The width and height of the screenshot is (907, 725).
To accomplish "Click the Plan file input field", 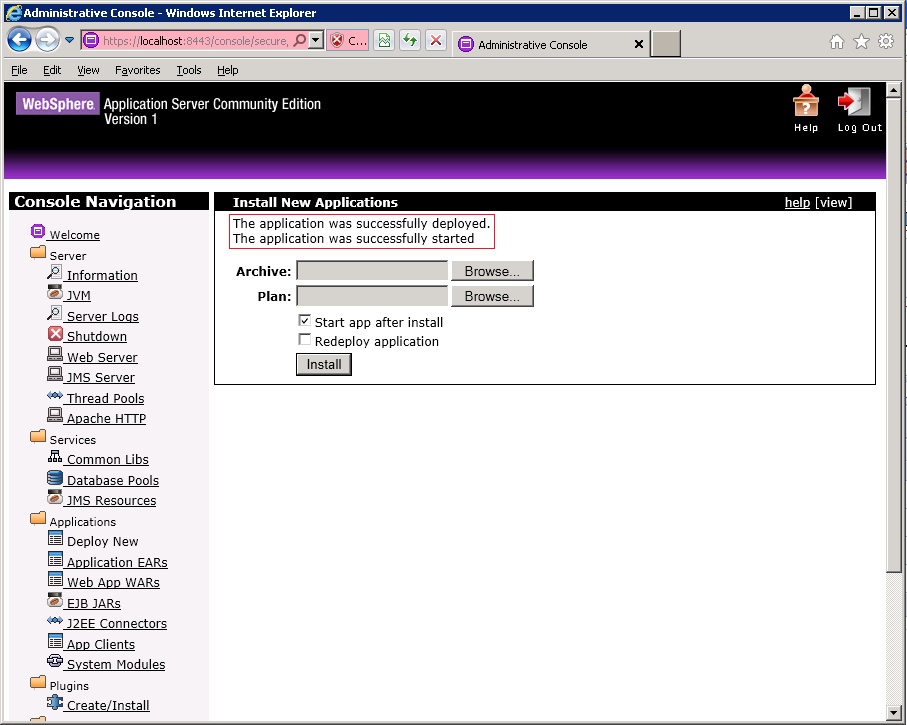I will click(x=372, y=296).
